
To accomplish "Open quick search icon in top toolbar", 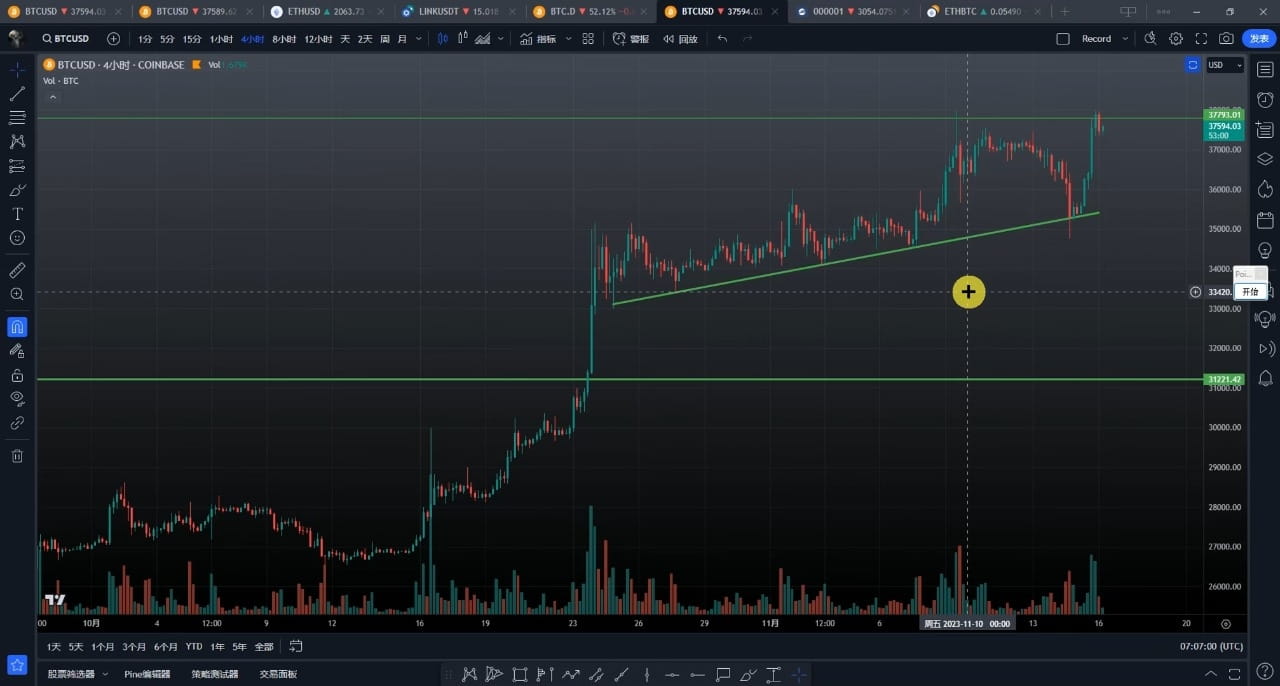I will pos(1151,39).
